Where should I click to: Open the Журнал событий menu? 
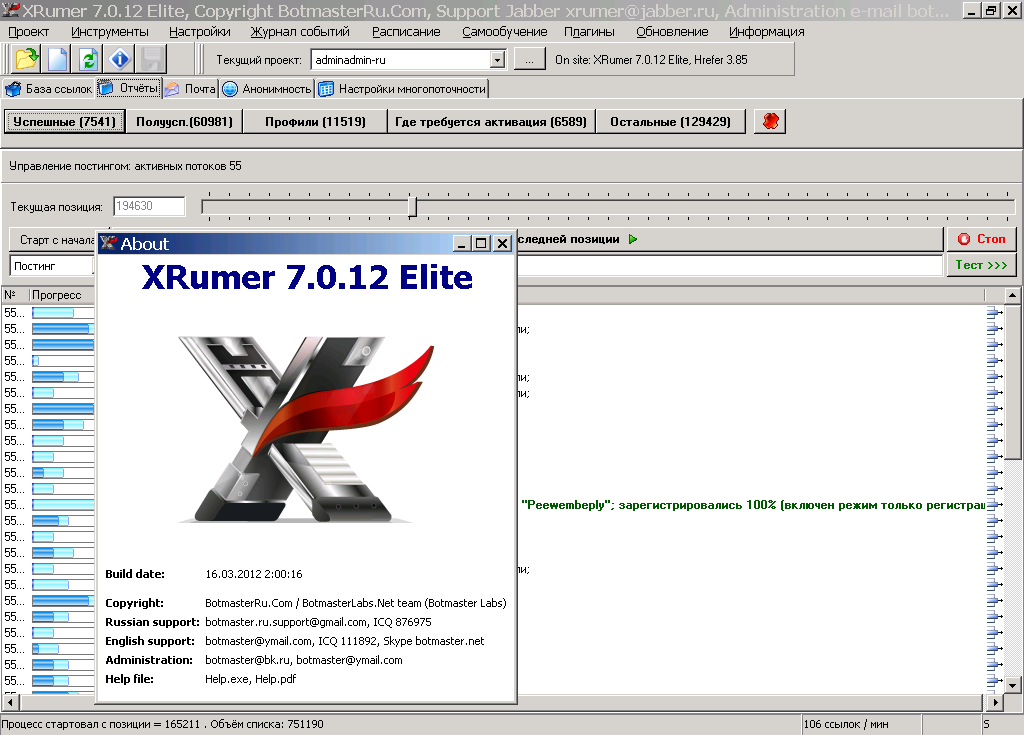300,31
